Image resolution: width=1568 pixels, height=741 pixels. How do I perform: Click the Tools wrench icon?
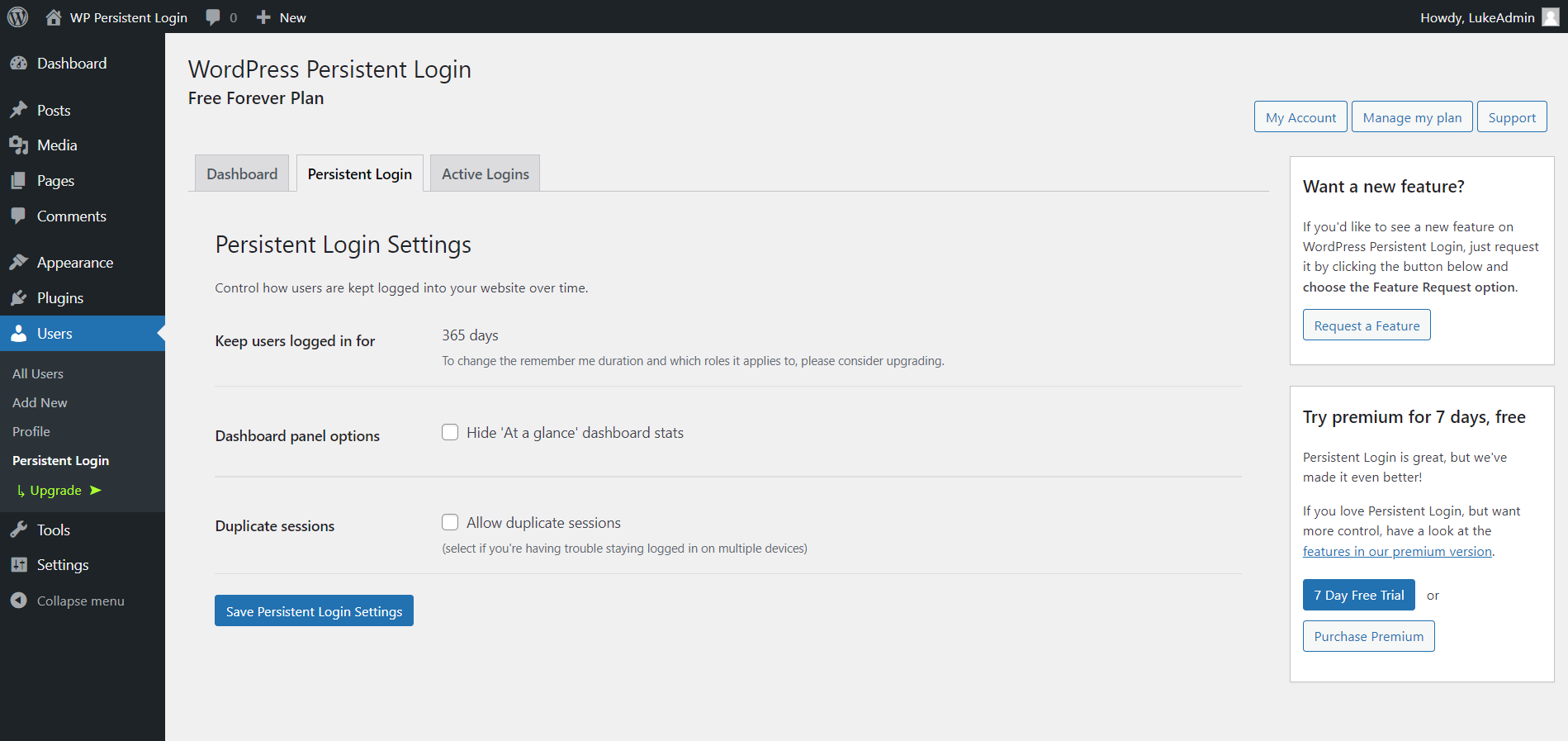coord(19,530)
